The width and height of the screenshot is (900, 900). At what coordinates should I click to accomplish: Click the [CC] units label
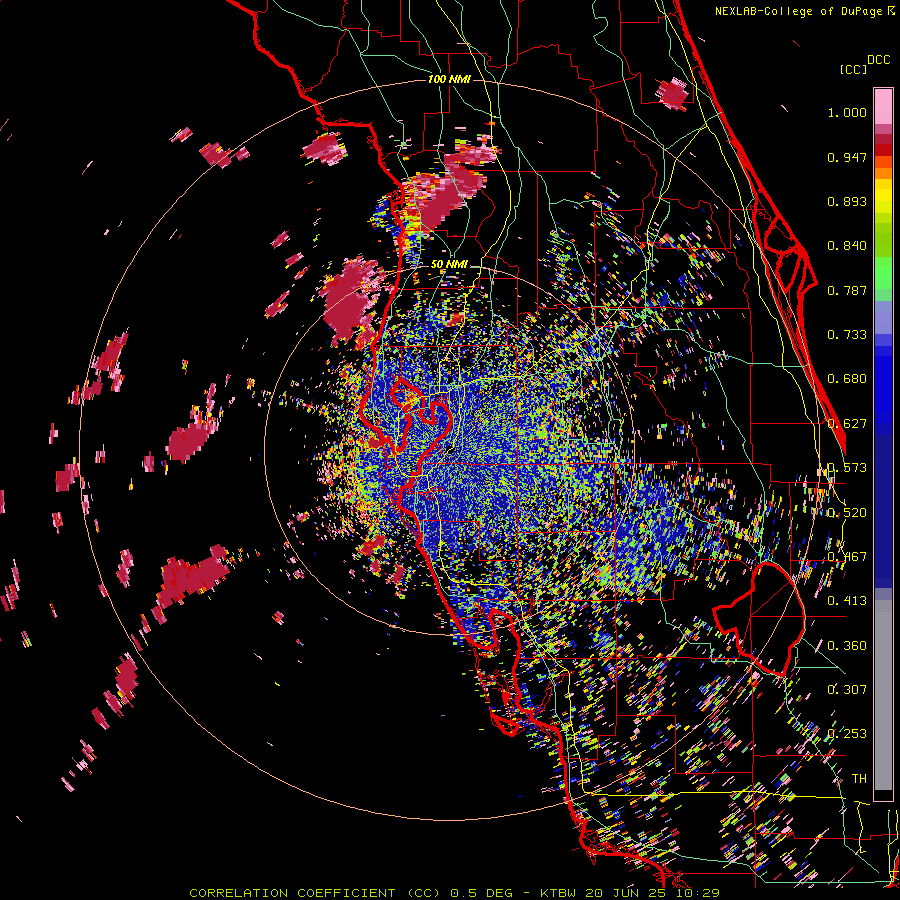point(853,70)
